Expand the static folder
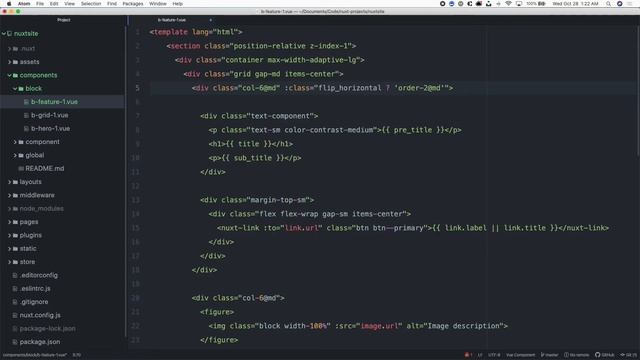Screen dimensions: 640x360 pos(9,249)
